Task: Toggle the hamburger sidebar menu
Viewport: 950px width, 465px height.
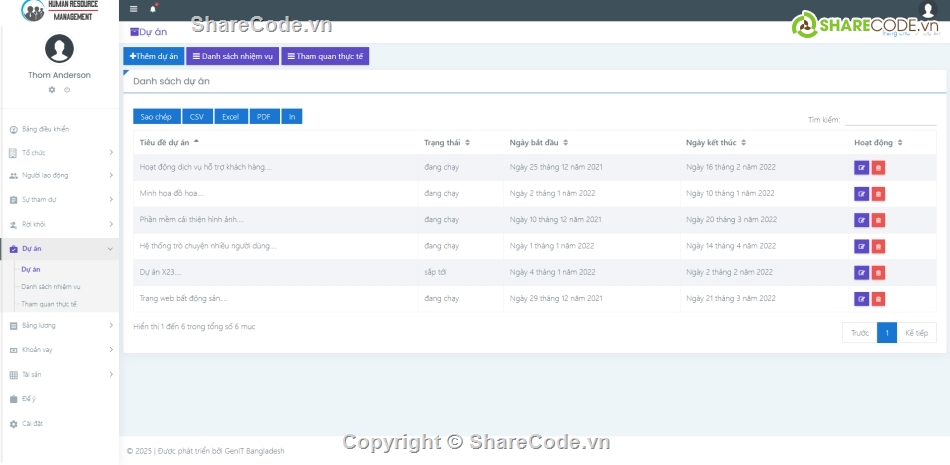Action: coord(134,9)
